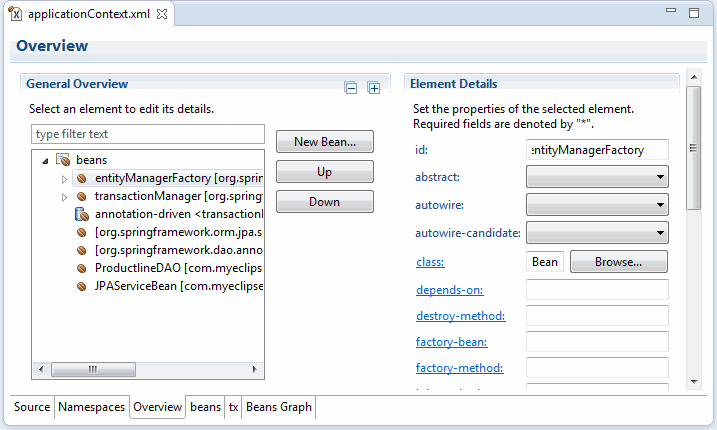Click the collapse all icon in General Overview
717x430 pixels.
(351, 88)
